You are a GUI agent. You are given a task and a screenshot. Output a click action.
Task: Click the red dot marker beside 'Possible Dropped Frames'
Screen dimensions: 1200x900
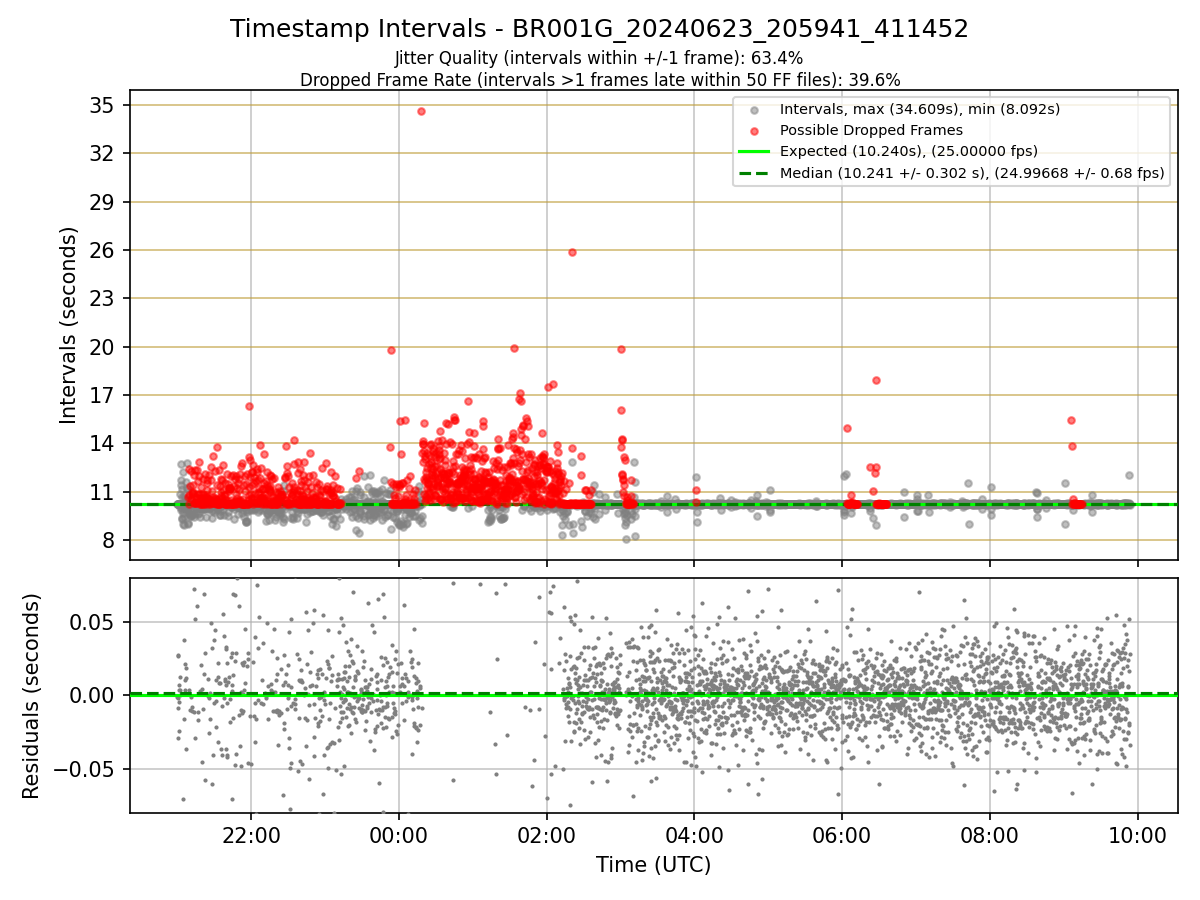754,131
